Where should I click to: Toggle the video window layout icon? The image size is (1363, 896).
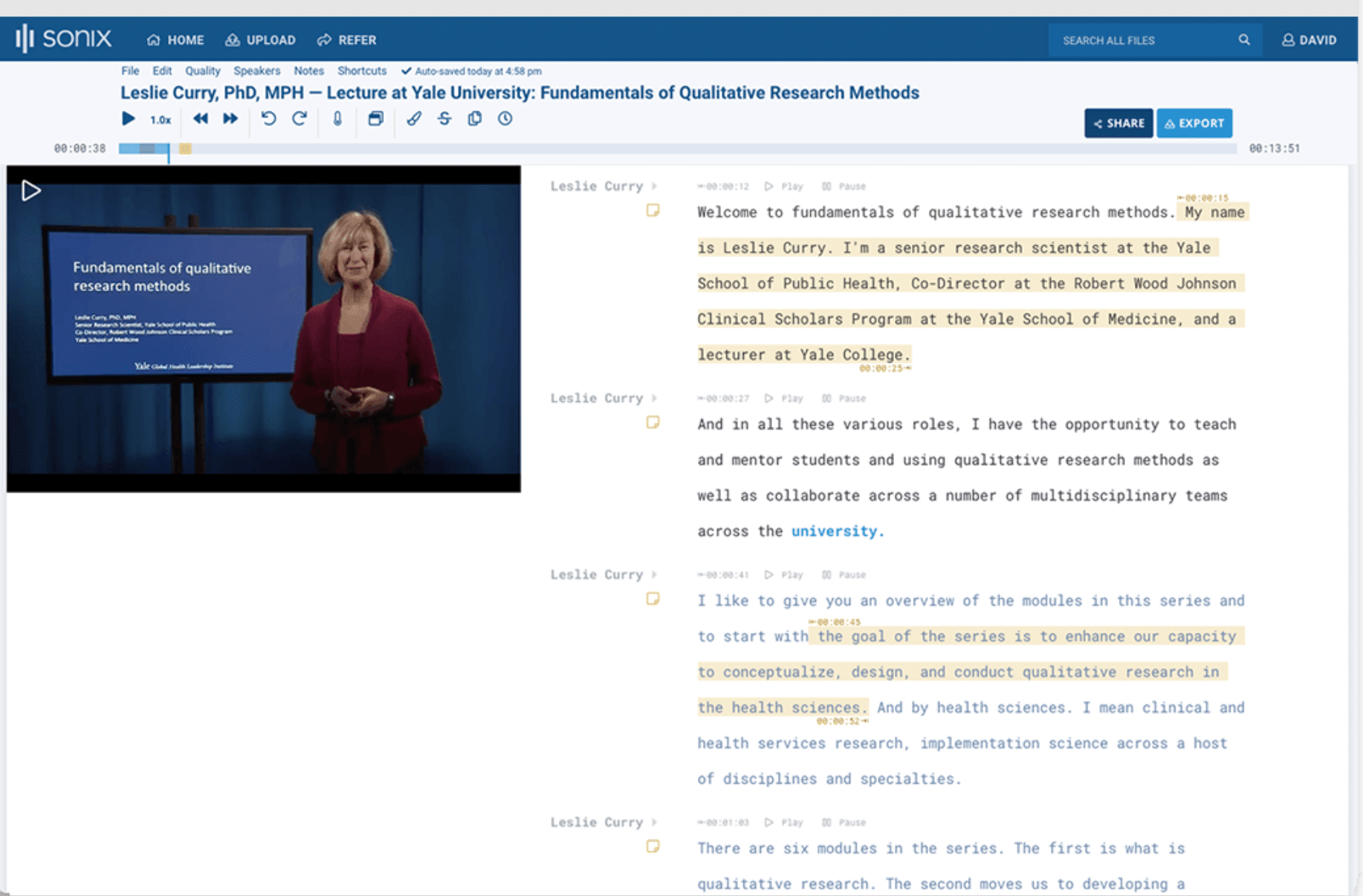pos(375,119)
